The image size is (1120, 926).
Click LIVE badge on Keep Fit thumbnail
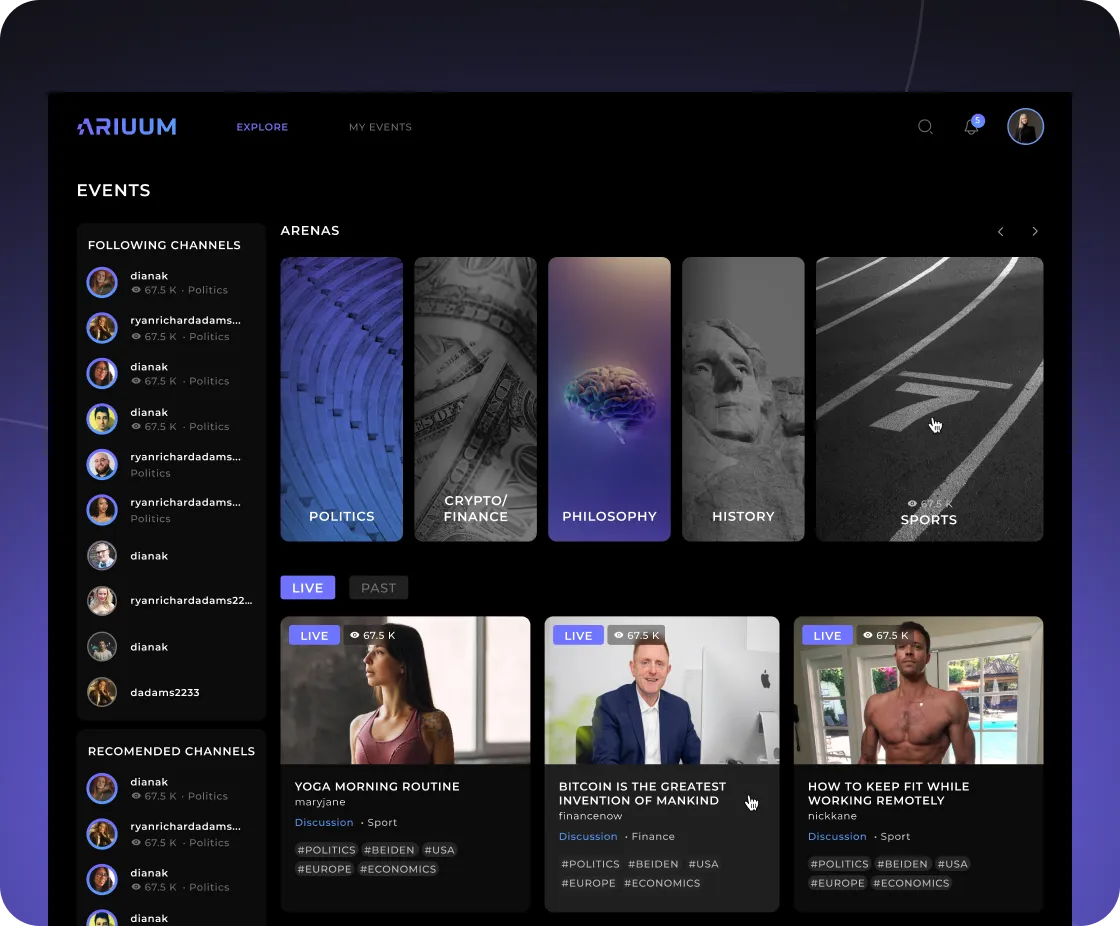pyautogui.click(x=827, y=635)
